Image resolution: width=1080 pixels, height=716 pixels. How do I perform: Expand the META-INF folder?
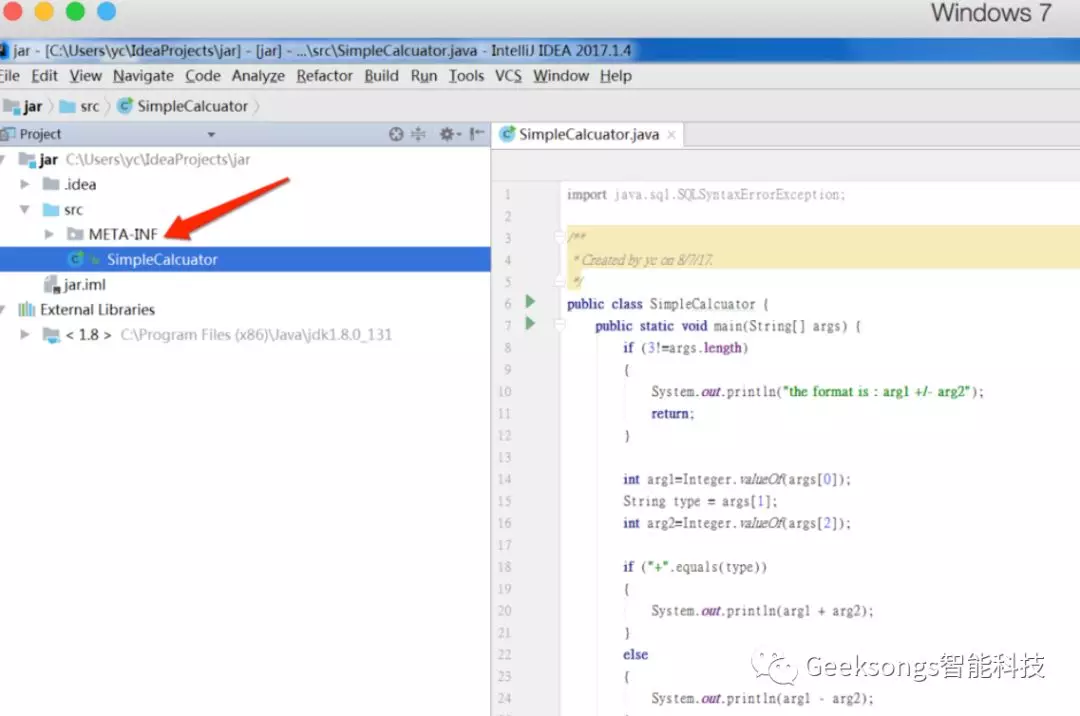49,235
